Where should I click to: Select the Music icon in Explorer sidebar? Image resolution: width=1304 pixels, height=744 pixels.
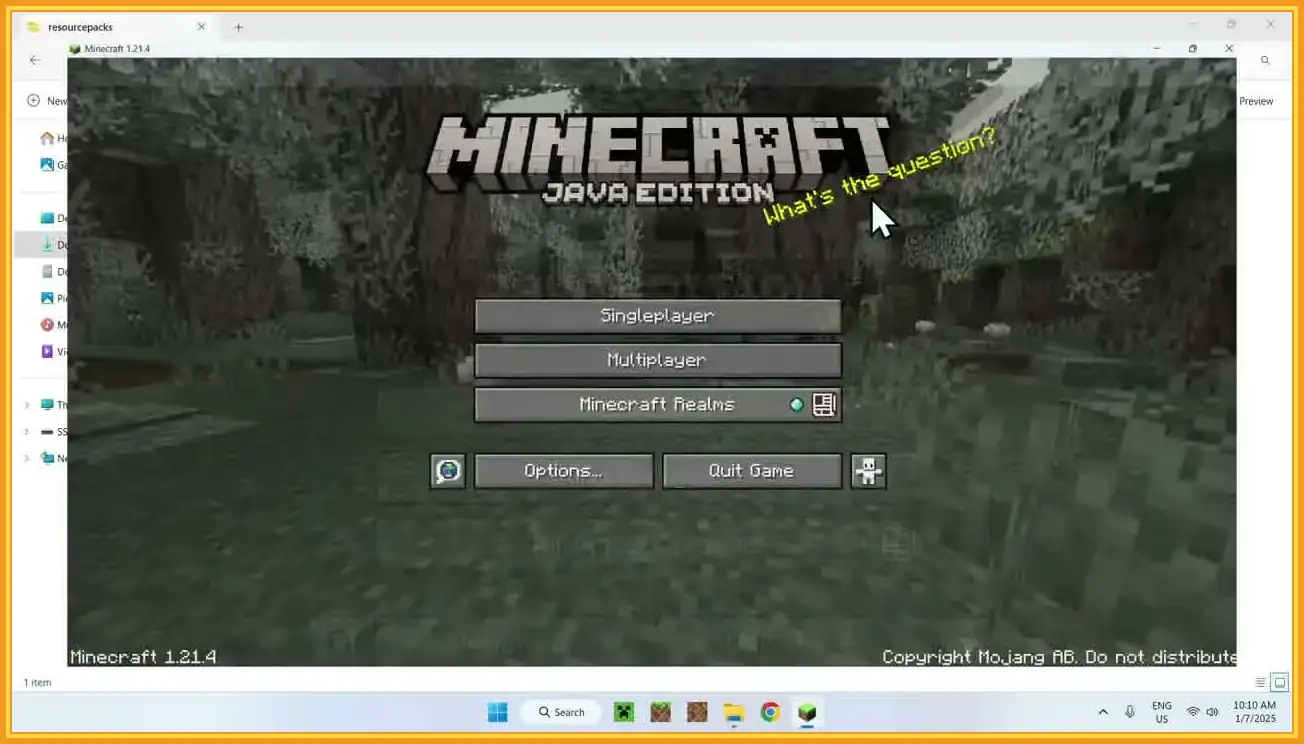click(x=47, y=325)
